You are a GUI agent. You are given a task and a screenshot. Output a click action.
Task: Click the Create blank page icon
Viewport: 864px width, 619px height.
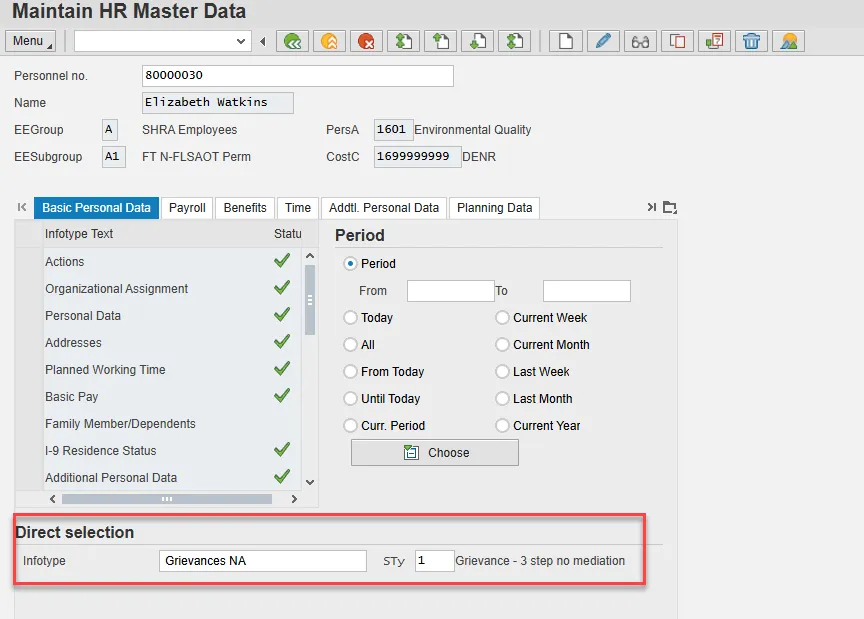pos(566,41)
